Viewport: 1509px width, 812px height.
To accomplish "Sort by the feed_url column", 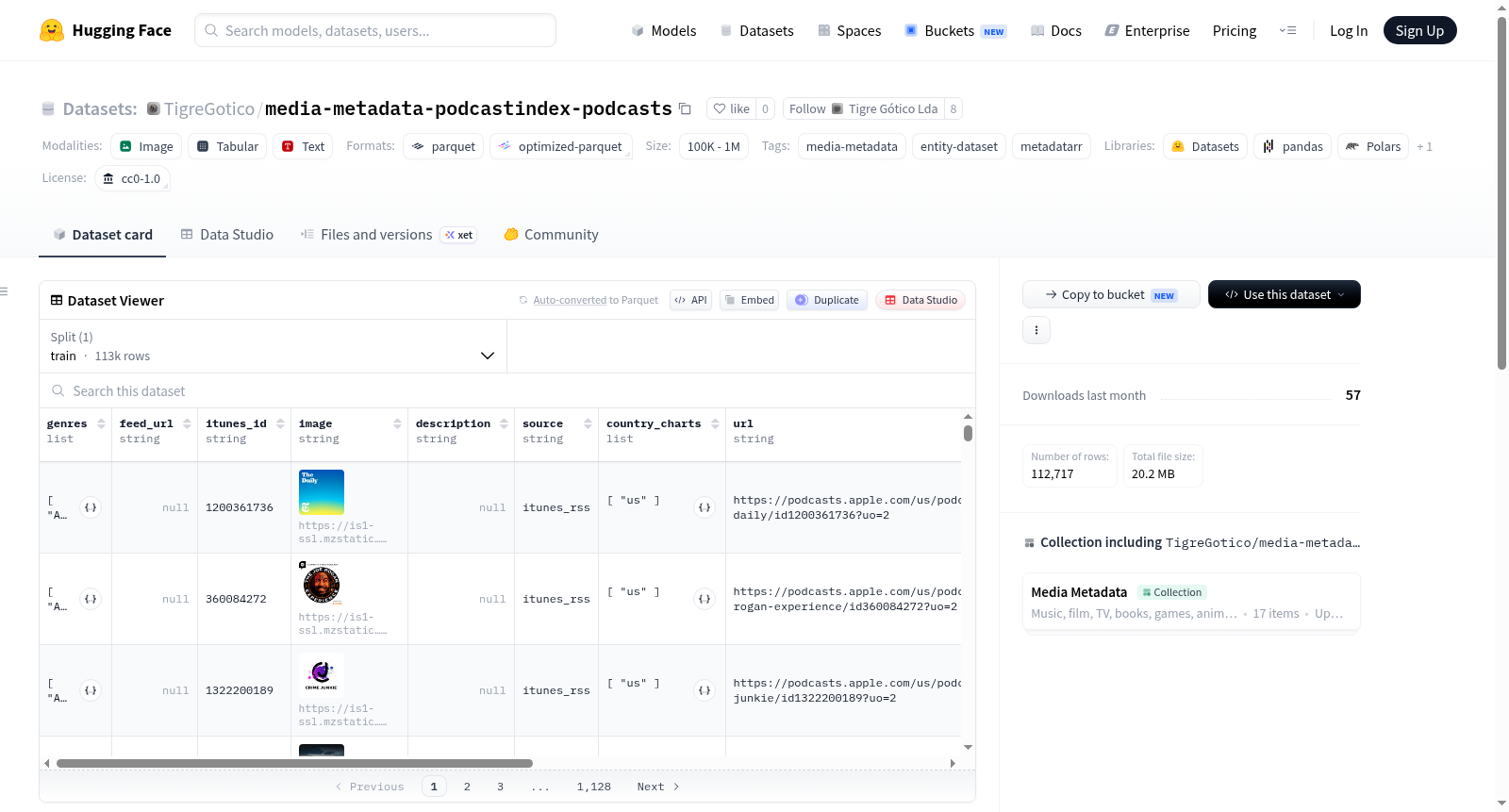I will (x=187, y=423).
